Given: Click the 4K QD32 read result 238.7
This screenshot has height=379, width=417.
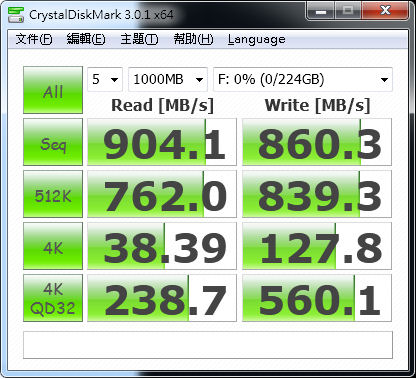Looking at the screenshot, I should coord(162,298).
